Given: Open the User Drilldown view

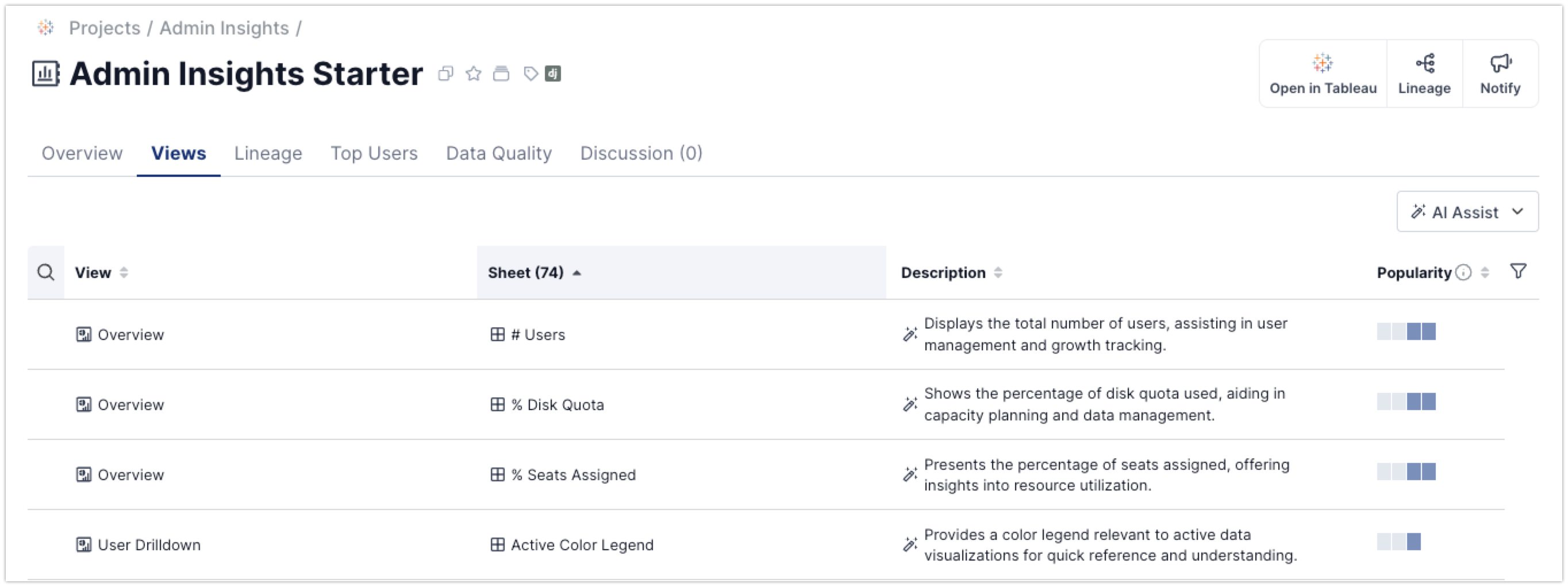Looking at the screenshot, I should [148, 545].
